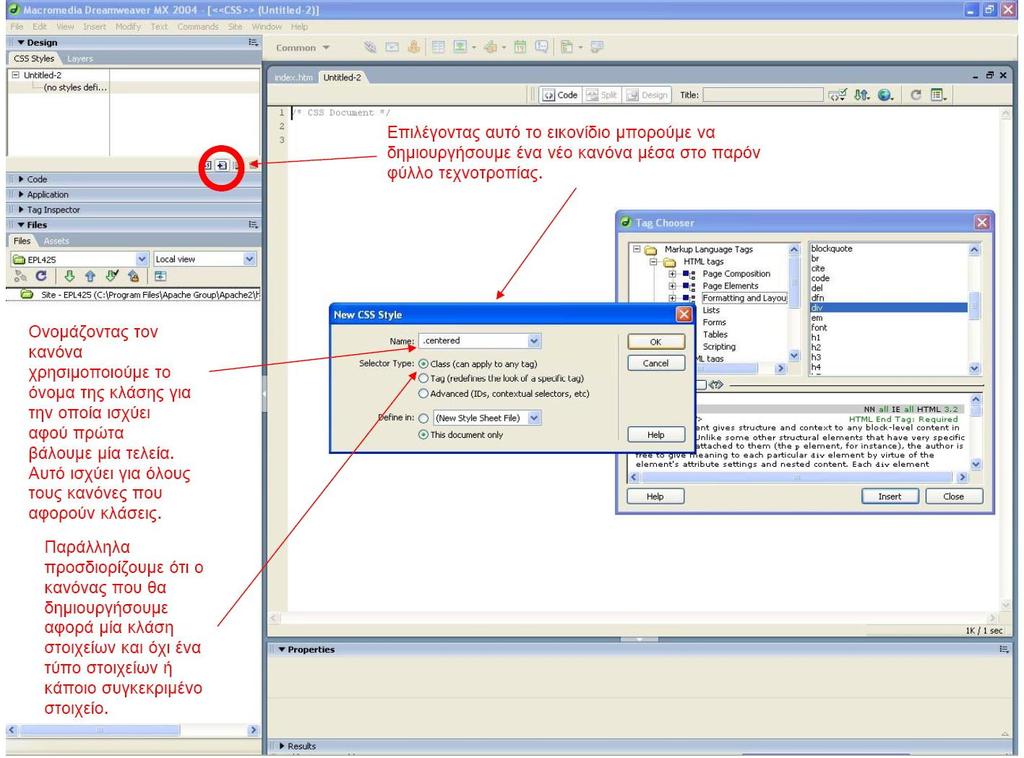The height and width of the screenshot is (758, 1024).
Task: Click the Refresh Design View icon
Action: (x=916, y=95)
